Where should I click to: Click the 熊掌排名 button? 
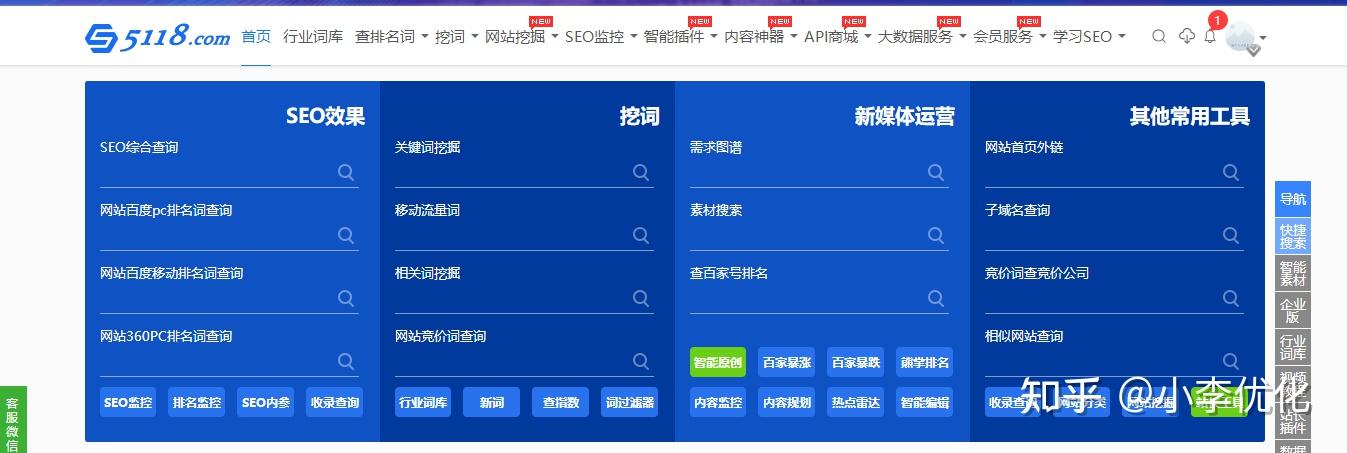[x=925, y=362]
